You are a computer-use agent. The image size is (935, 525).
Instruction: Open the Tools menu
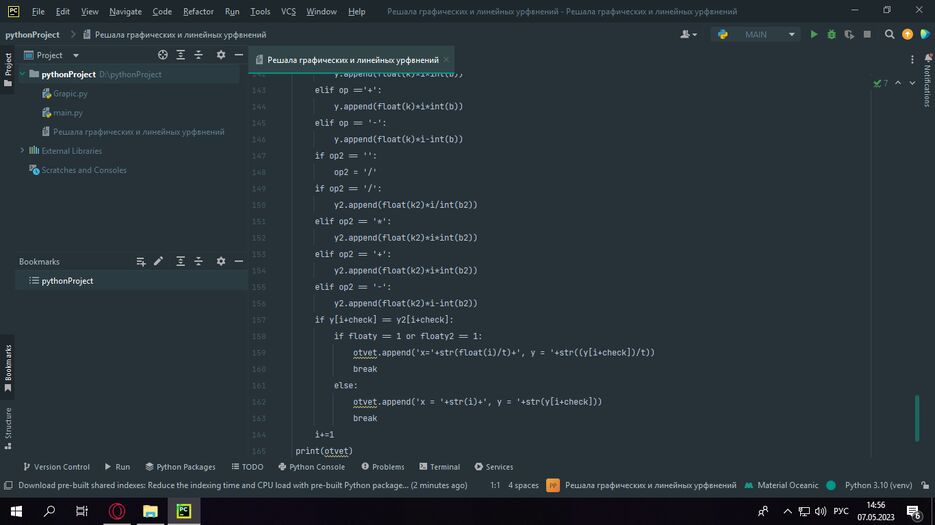coord(260,11)
